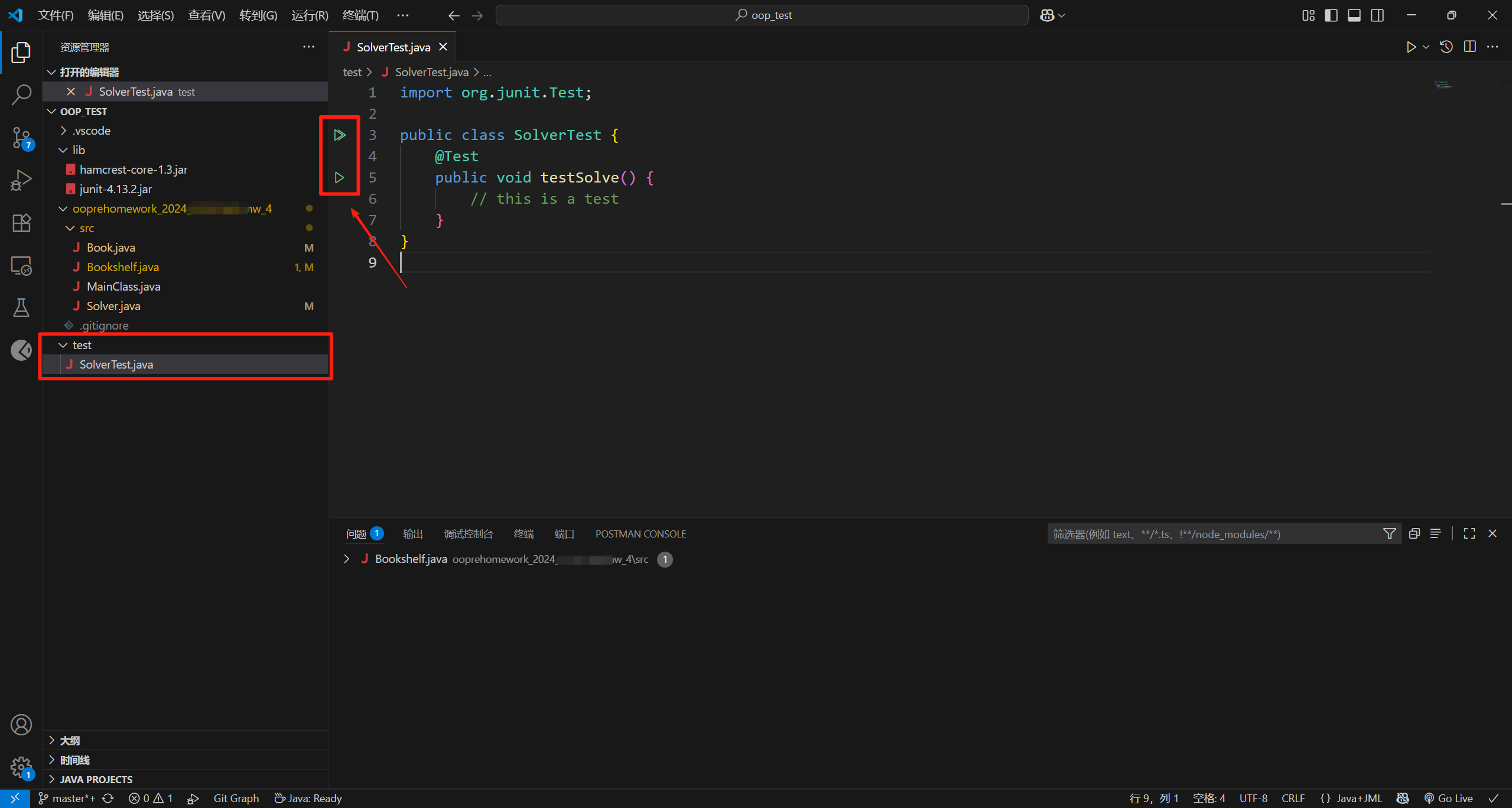1512x808 pixels.
Task: Click the editor minimap overview
Action: pyautogui.click(x=1442, y=86)
